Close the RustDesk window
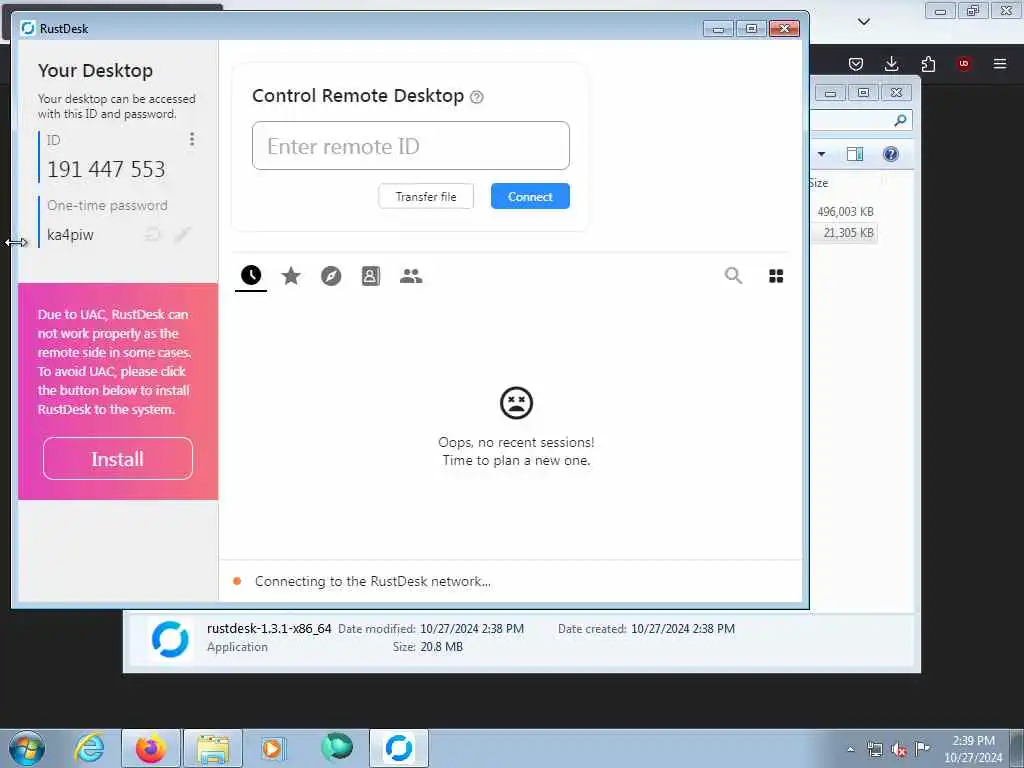Viewport: 1024px width, 768px height. [784, 29]
